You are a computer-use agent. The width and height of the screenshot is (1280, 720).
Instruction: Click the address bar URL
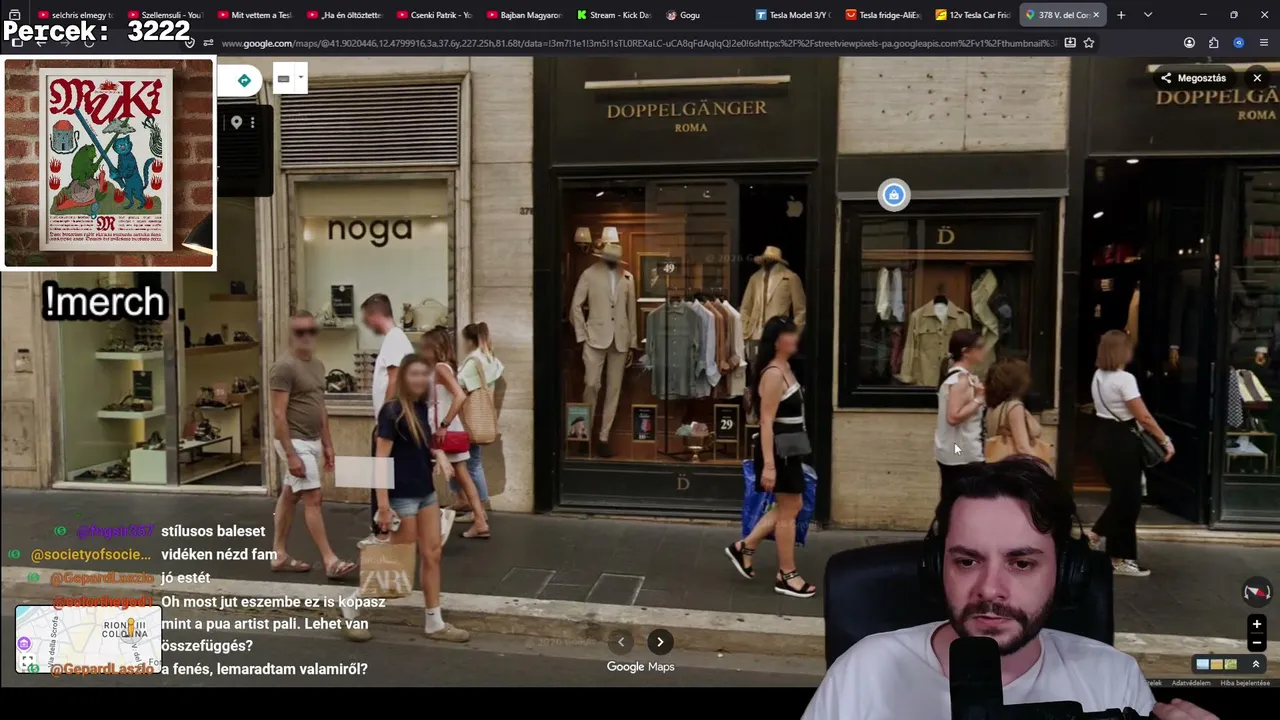[x=638, y=43]
